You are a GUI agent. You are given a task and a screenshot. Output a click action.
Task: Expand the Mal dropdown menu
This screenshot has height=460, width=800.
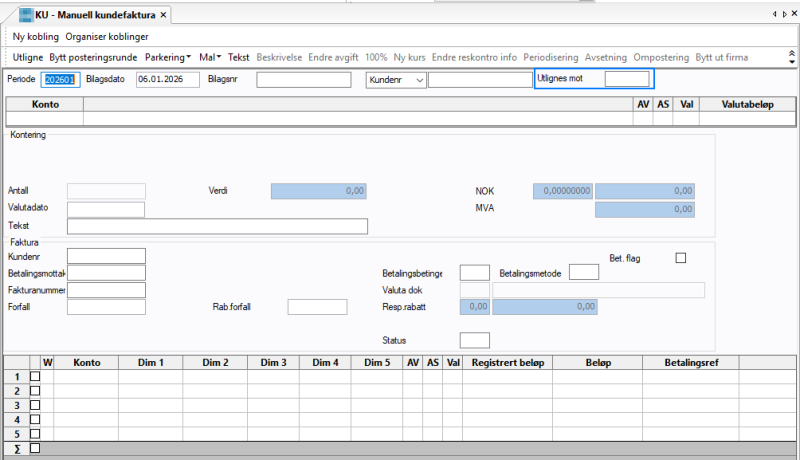[210, 57]
